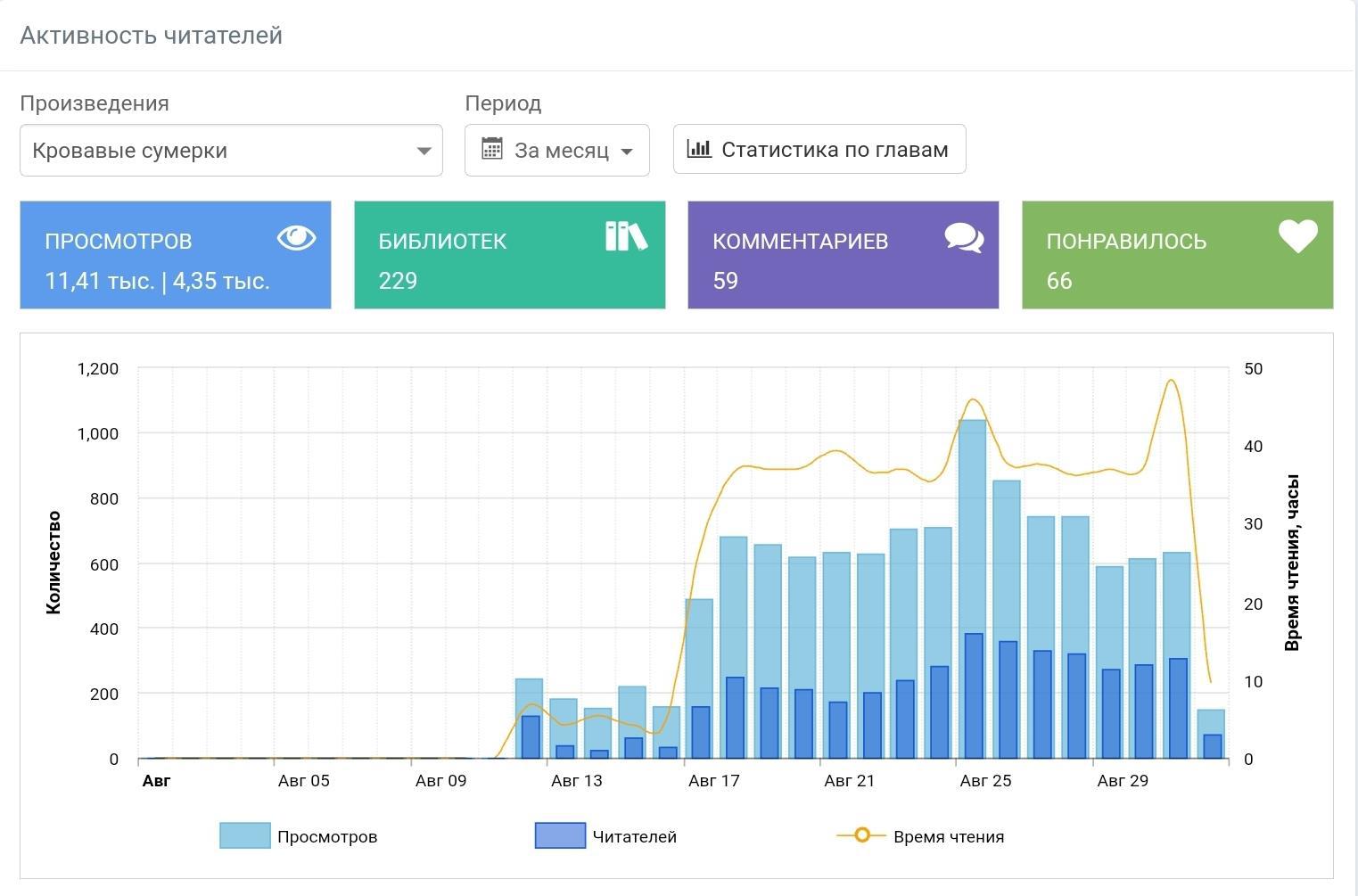Image resolution: width=1358 pixels, height=896 pixels.
Task: Expand the За месяц period dropdown
Action: (x=557, y=150)
